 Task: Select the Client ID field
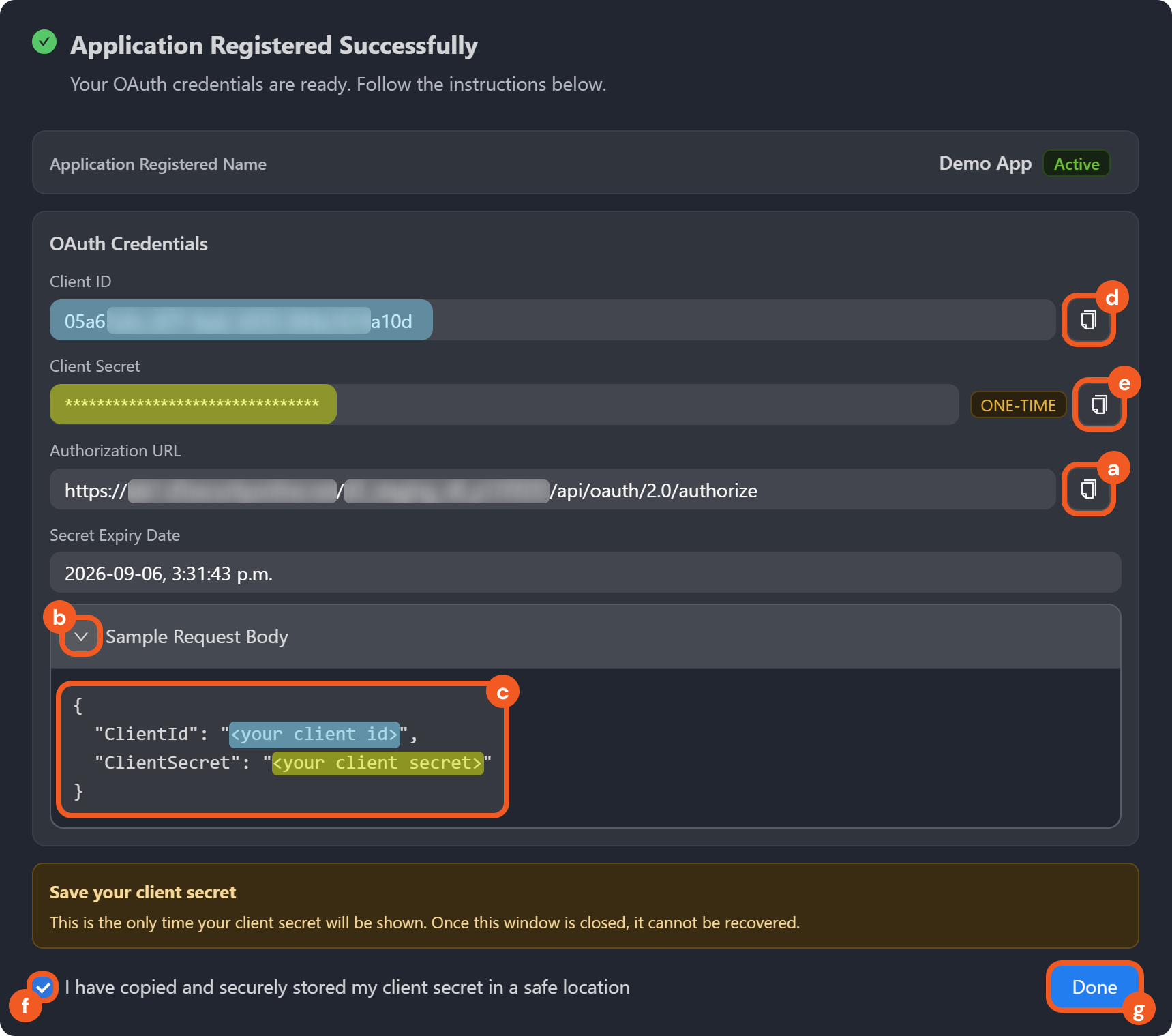tap(552, 320)
